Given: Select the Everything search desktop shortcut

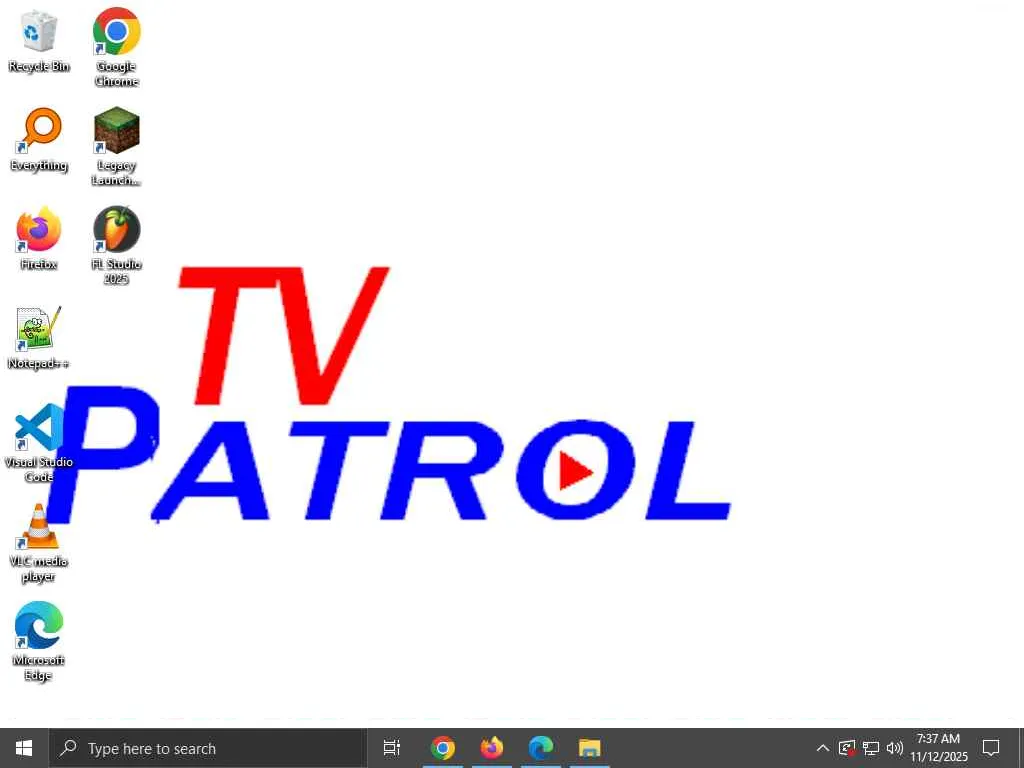Looking at the screenshot, I should coord(39,140).
